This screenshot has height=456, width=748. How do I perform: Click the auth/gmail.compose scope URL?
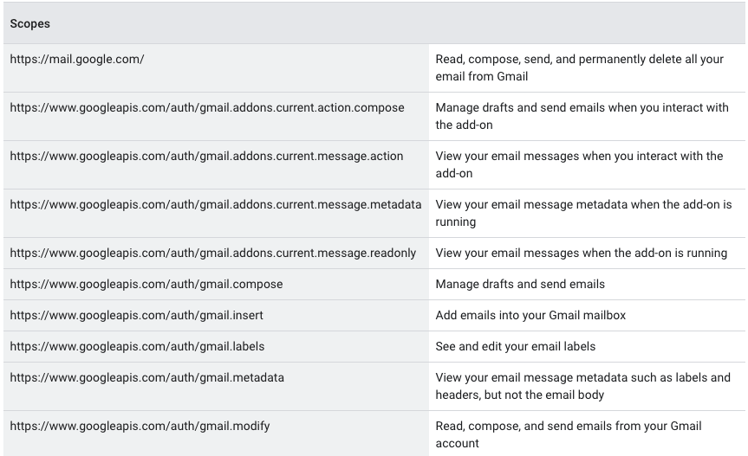pos(146,284)
